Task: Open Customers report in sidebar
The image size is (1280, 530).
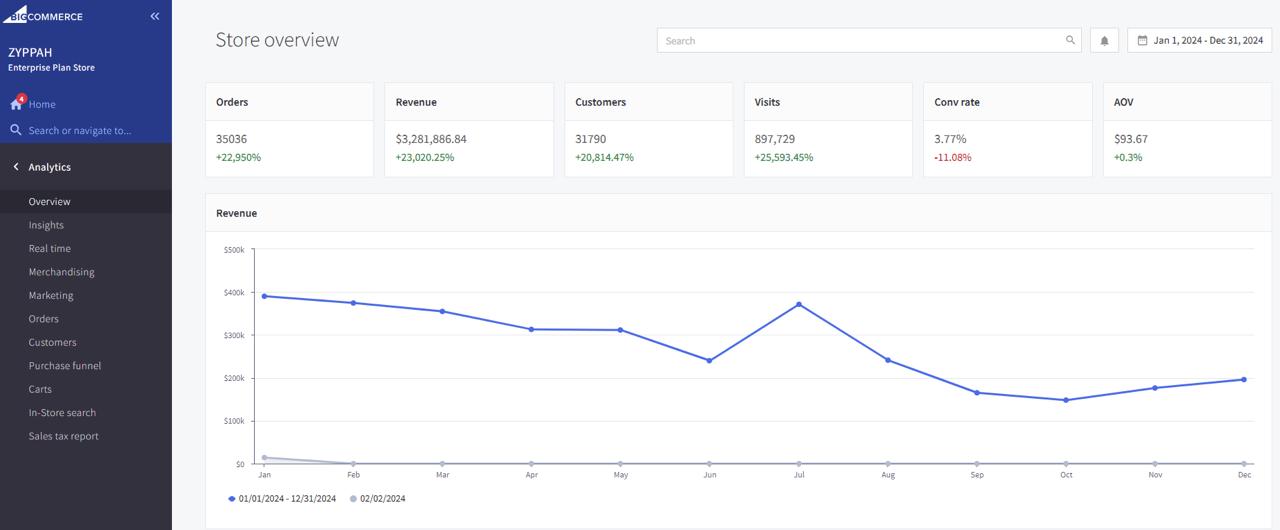Action: (86, 342)
